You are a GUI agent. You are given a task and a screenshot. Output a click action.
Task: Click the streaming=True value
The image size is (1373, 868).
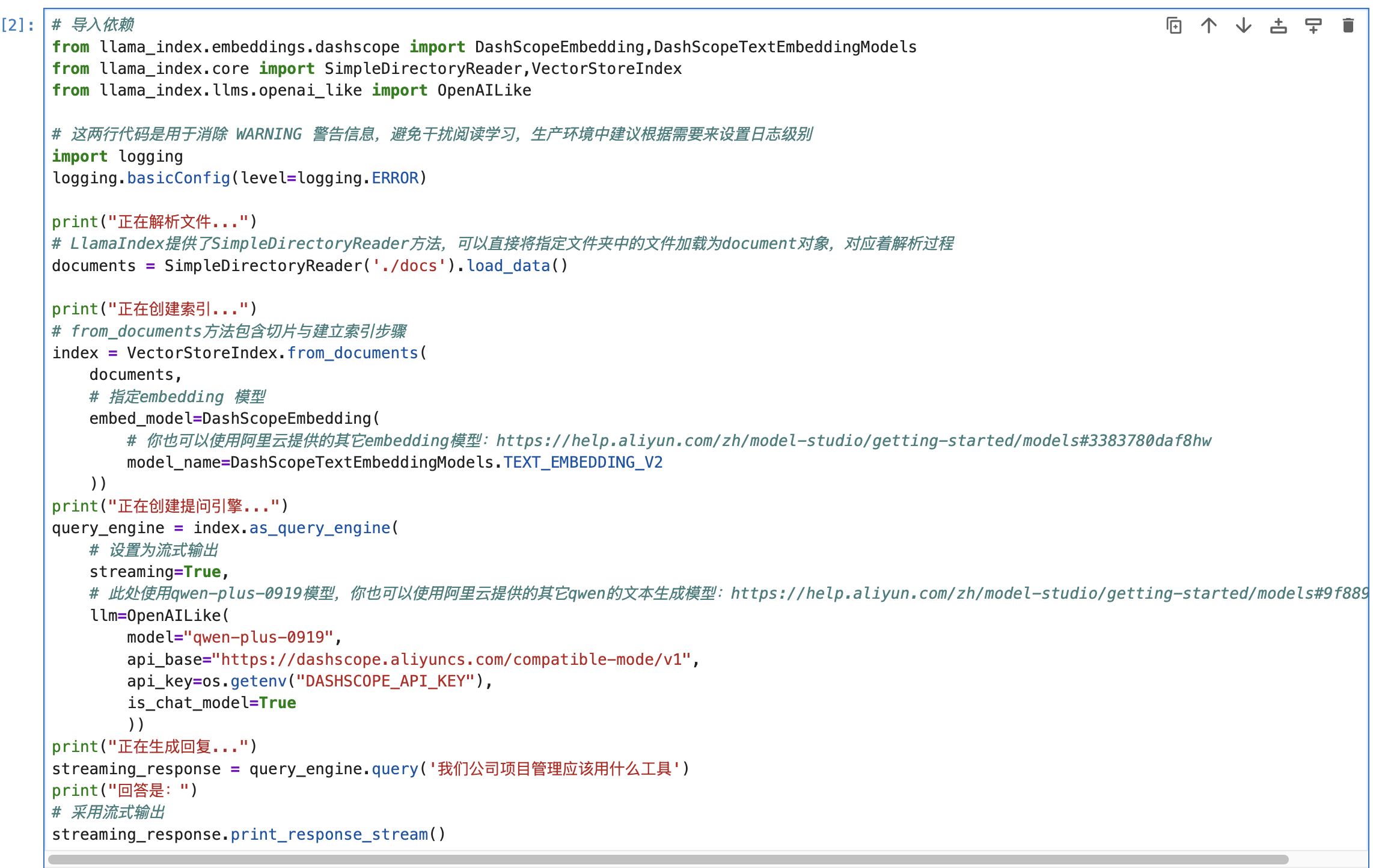point(202,572)
